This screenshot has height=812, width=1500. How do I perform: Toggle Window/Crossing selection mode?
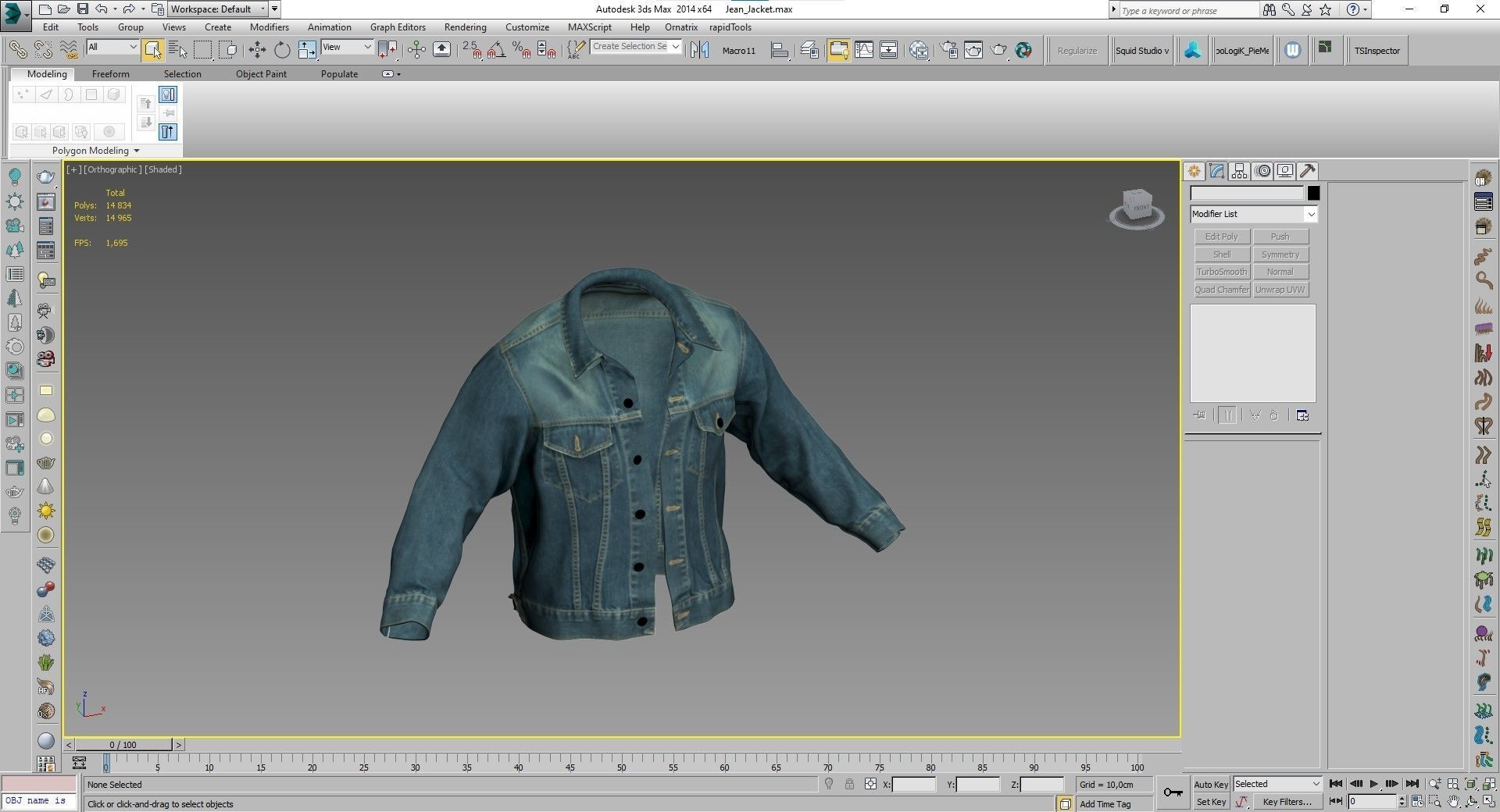228,51
